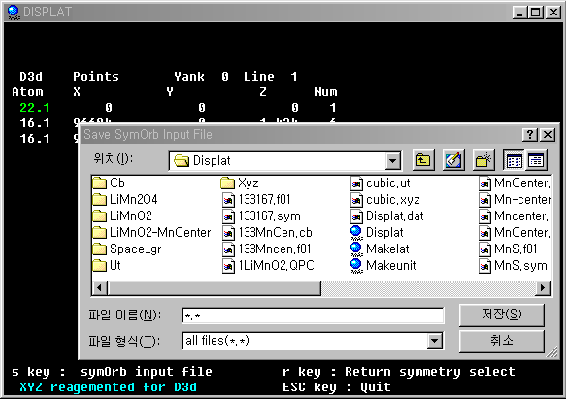The height and width of the screenshot is (399, 566).
Task: Select file 1LiMnO2.QPC
Action: pyautogui.click(x=268, y=265)
